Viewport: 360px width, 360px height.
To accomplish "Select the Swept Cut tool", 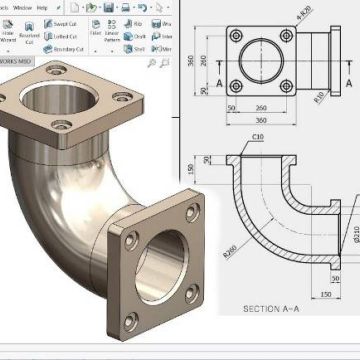I will point(60,24).
